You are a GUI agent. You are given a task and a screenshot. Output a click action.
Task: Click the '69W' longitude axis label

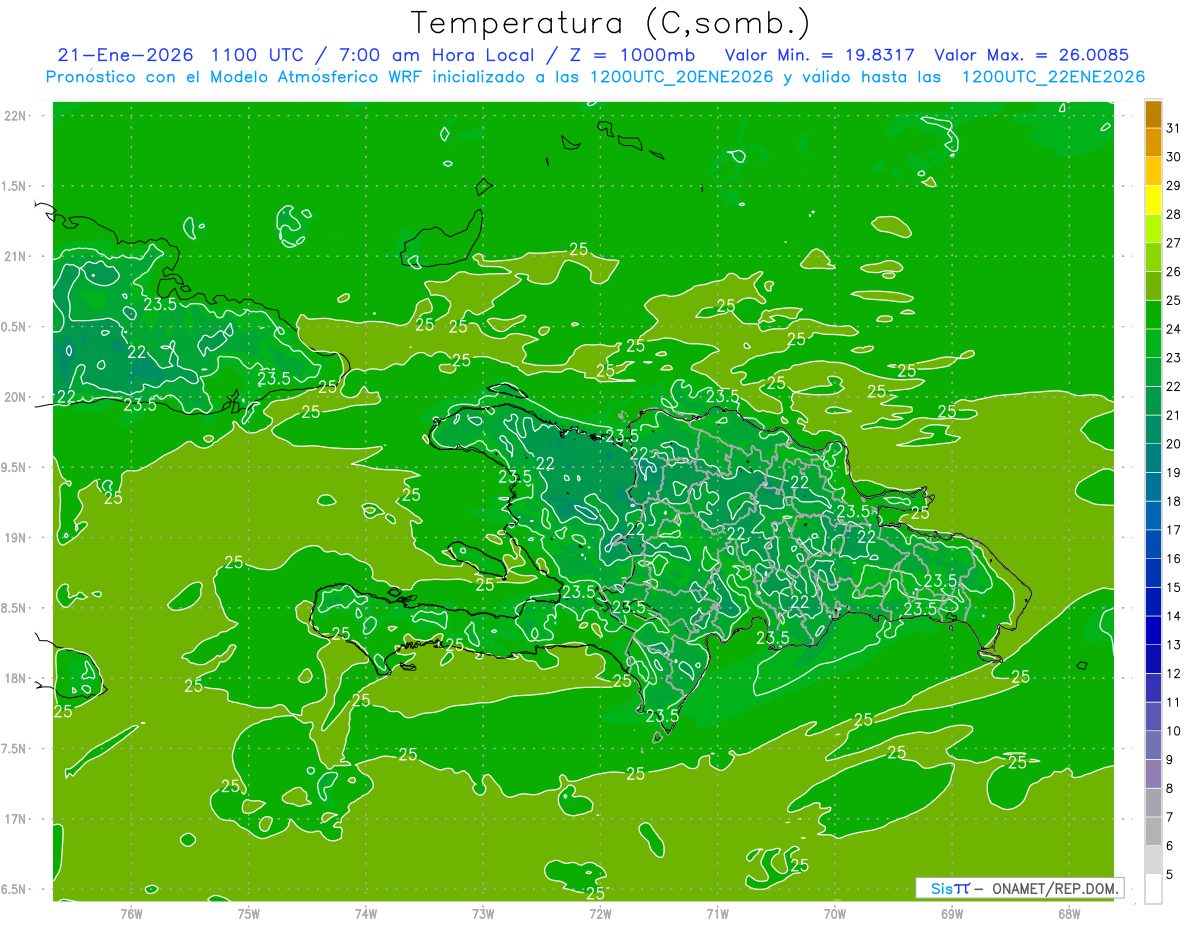[952, 913]
